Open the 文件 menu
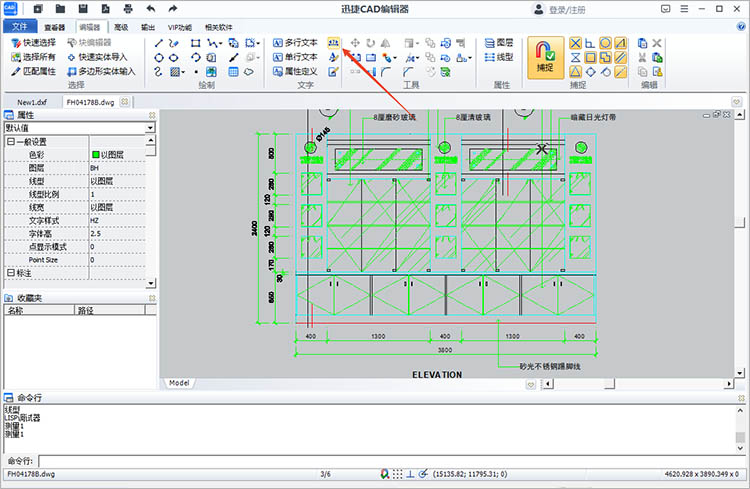 point(20,26)
